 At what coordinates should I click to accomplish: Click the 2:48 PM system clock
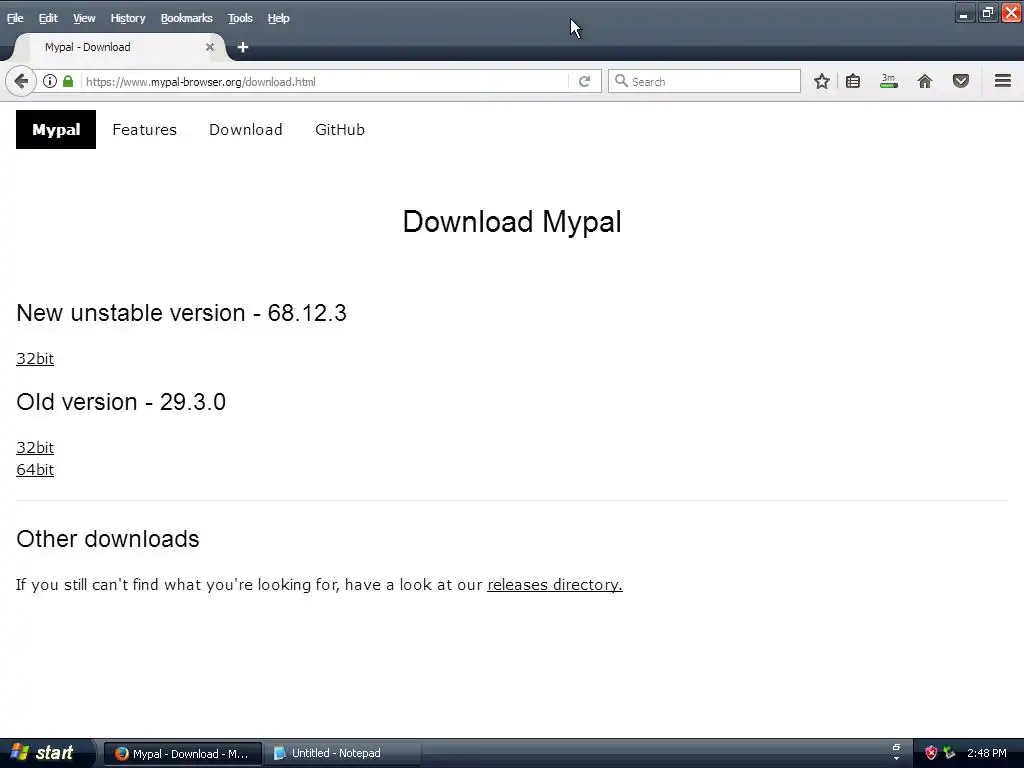[x=987, y=753]
